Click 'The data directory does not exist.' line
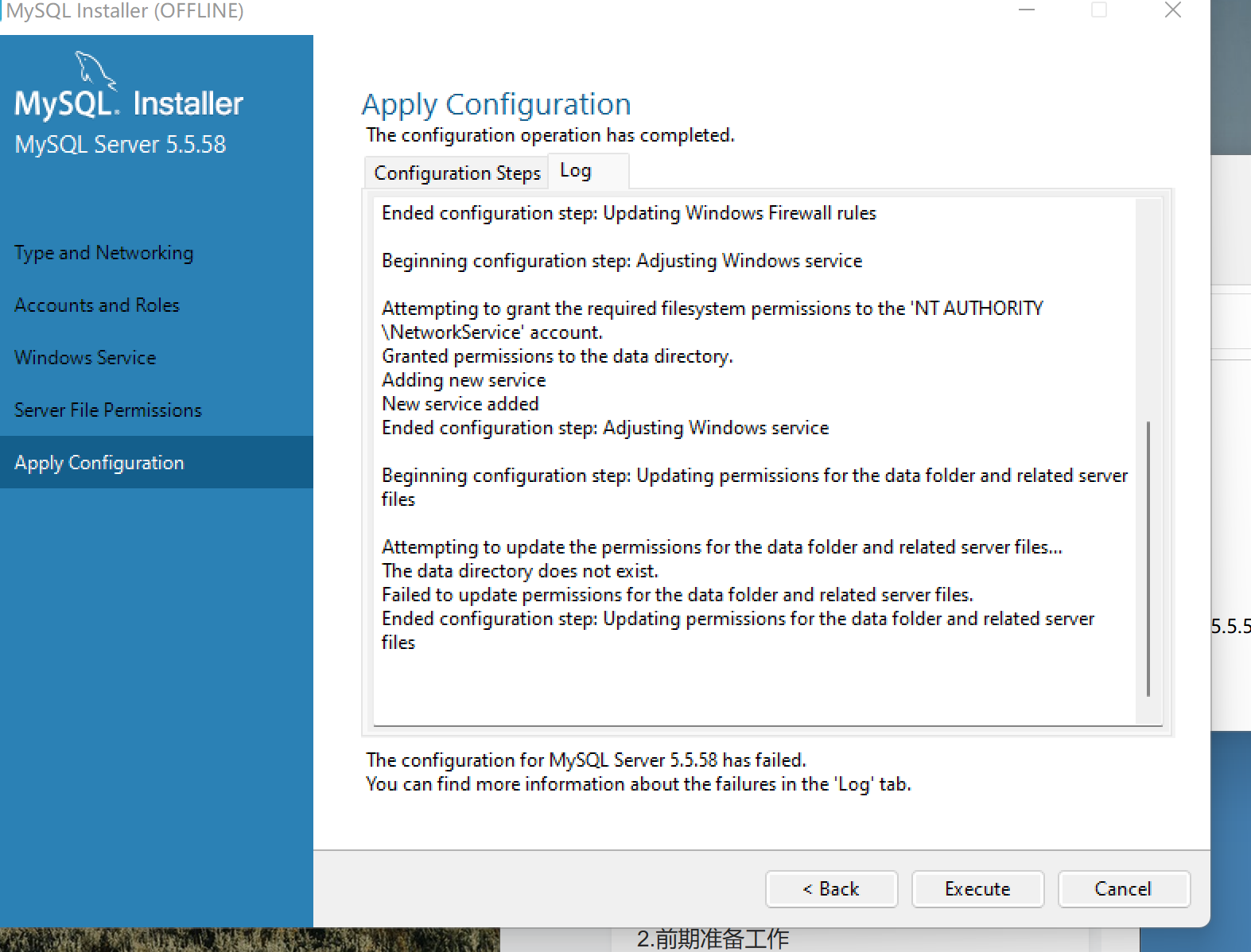The height and width of the screenshot is (952, 1251). (x=520, y=571)
